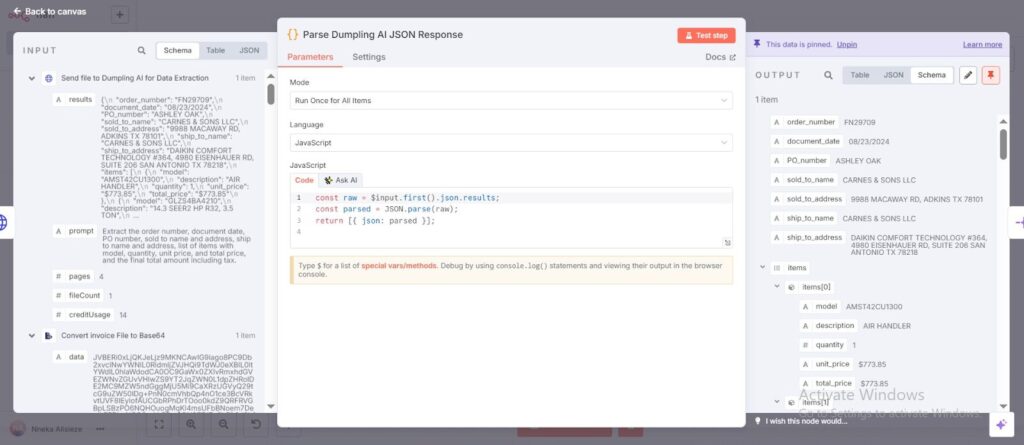
Task: Select the description field of items[0]
Action: coord(828,325)
